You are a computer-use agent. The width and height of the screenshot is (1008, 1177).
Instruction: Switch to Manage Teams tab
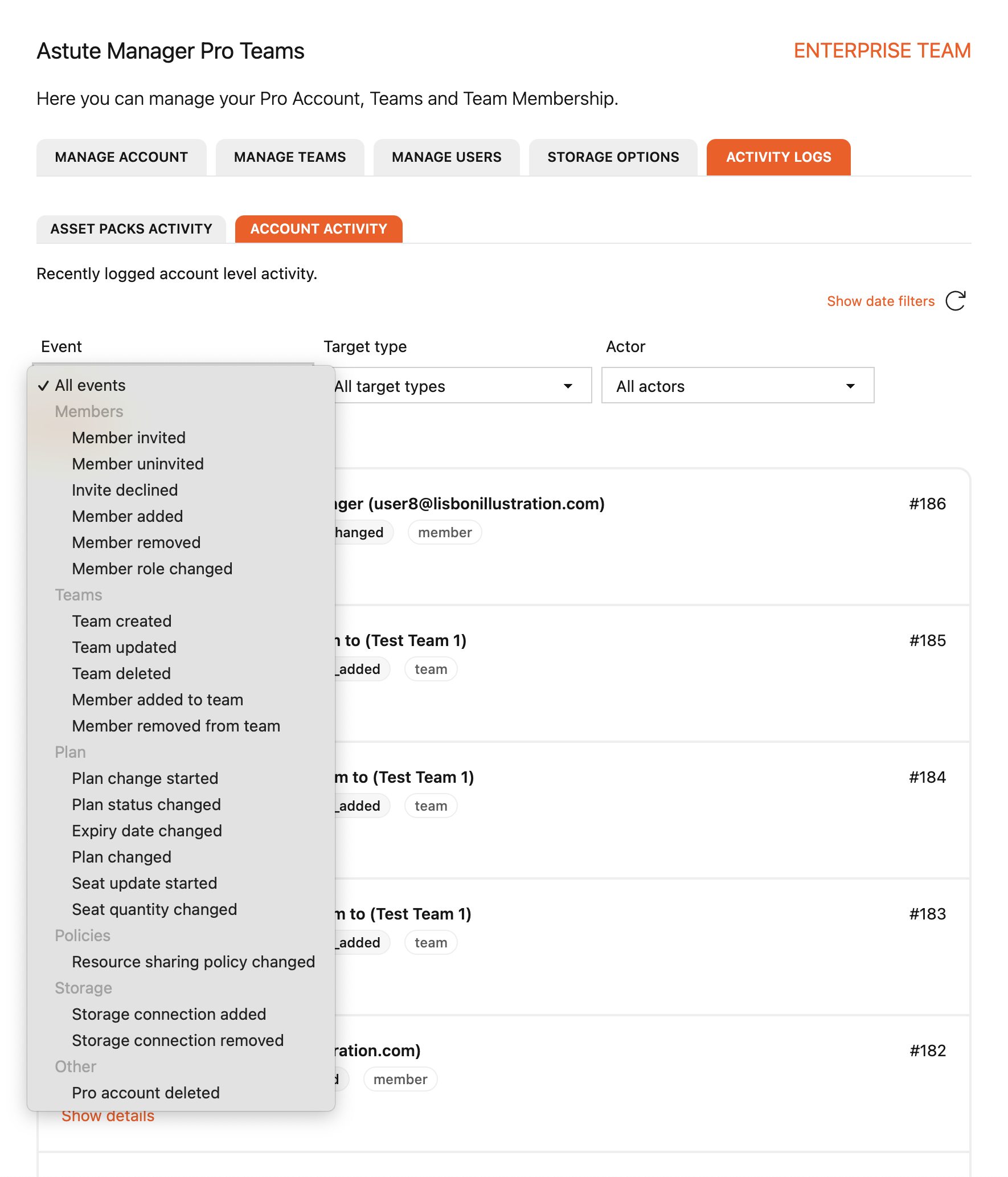coord(290,157)
